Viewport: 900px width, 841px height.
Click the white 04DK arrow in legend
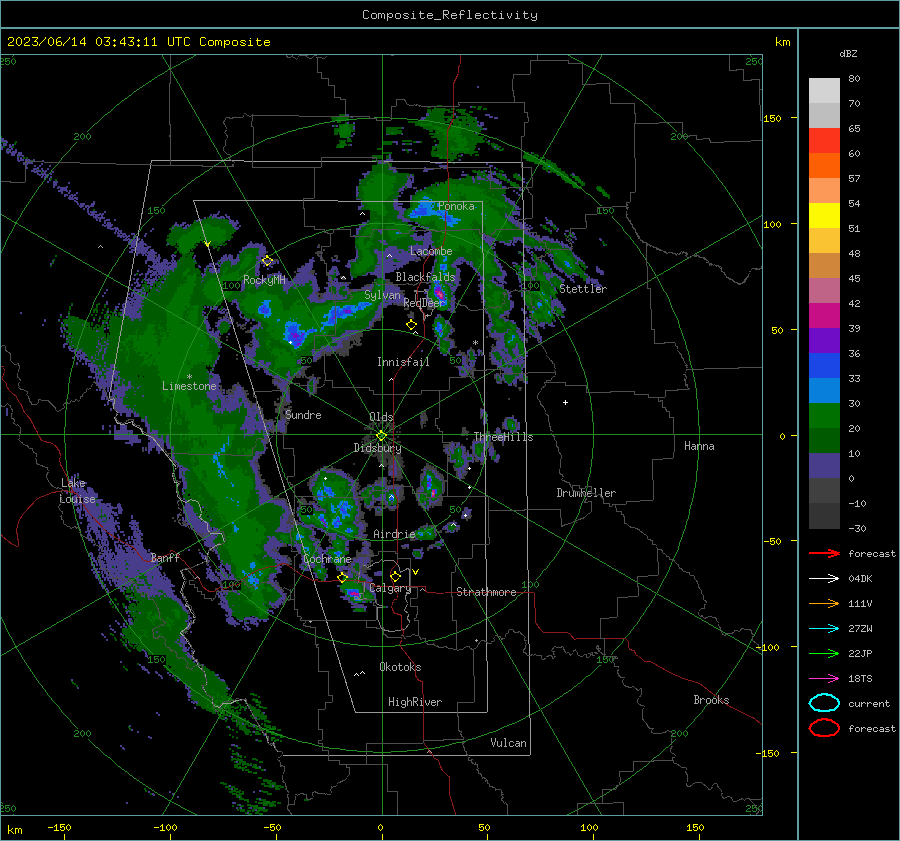coord(824,579)
